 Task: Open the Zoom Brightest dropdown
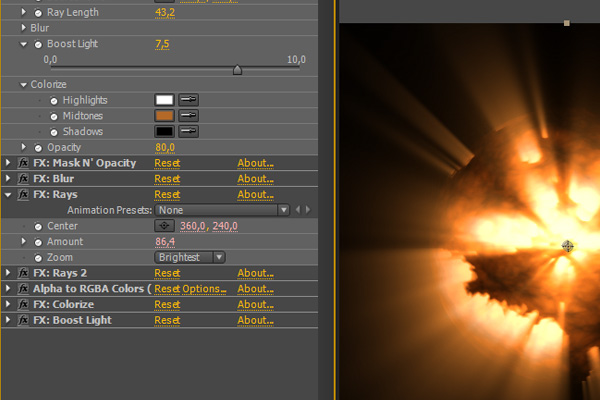(x=190, y=257)
